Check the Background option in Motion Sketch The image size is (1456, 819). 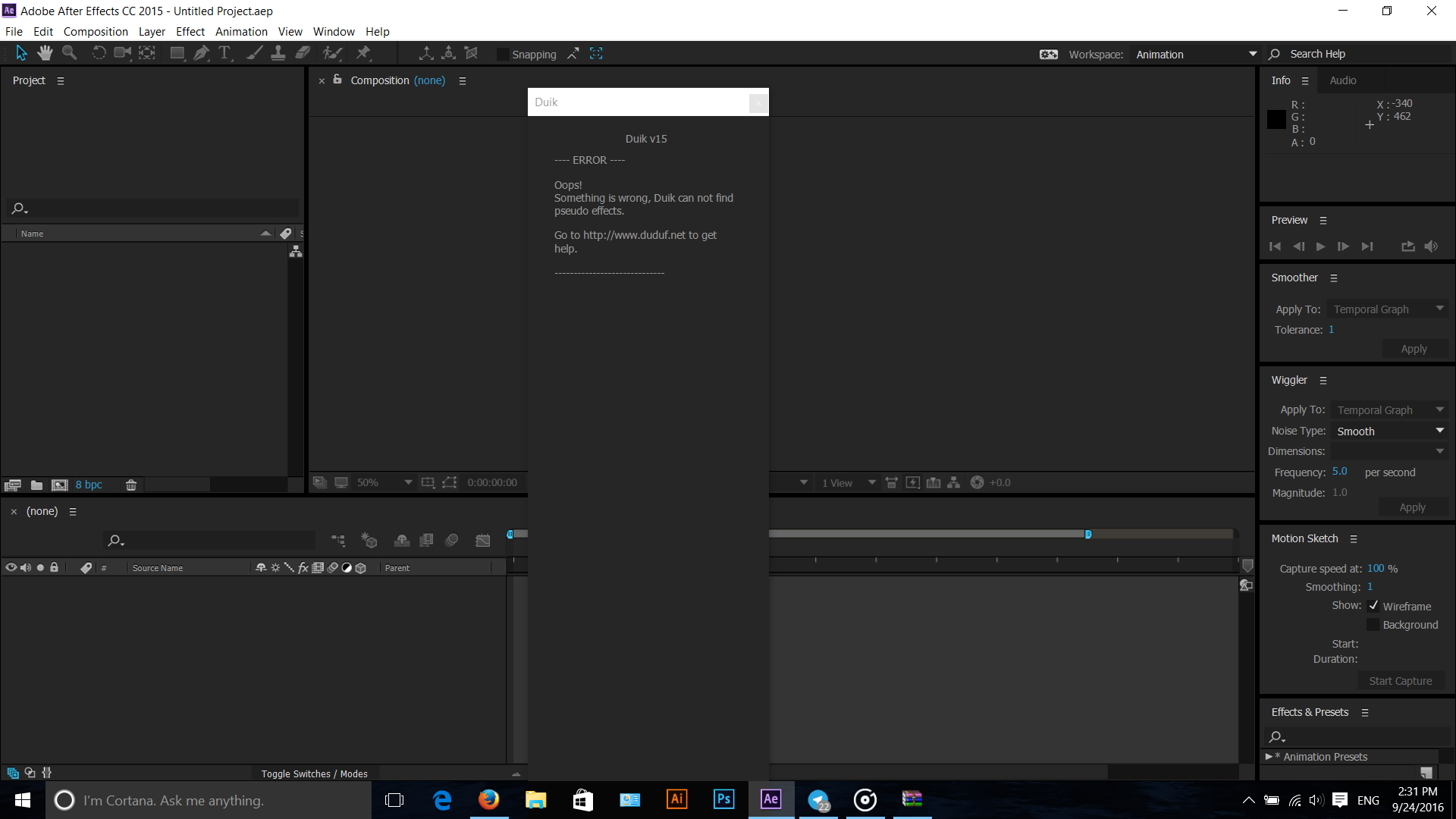click(x=1373, y=625)
